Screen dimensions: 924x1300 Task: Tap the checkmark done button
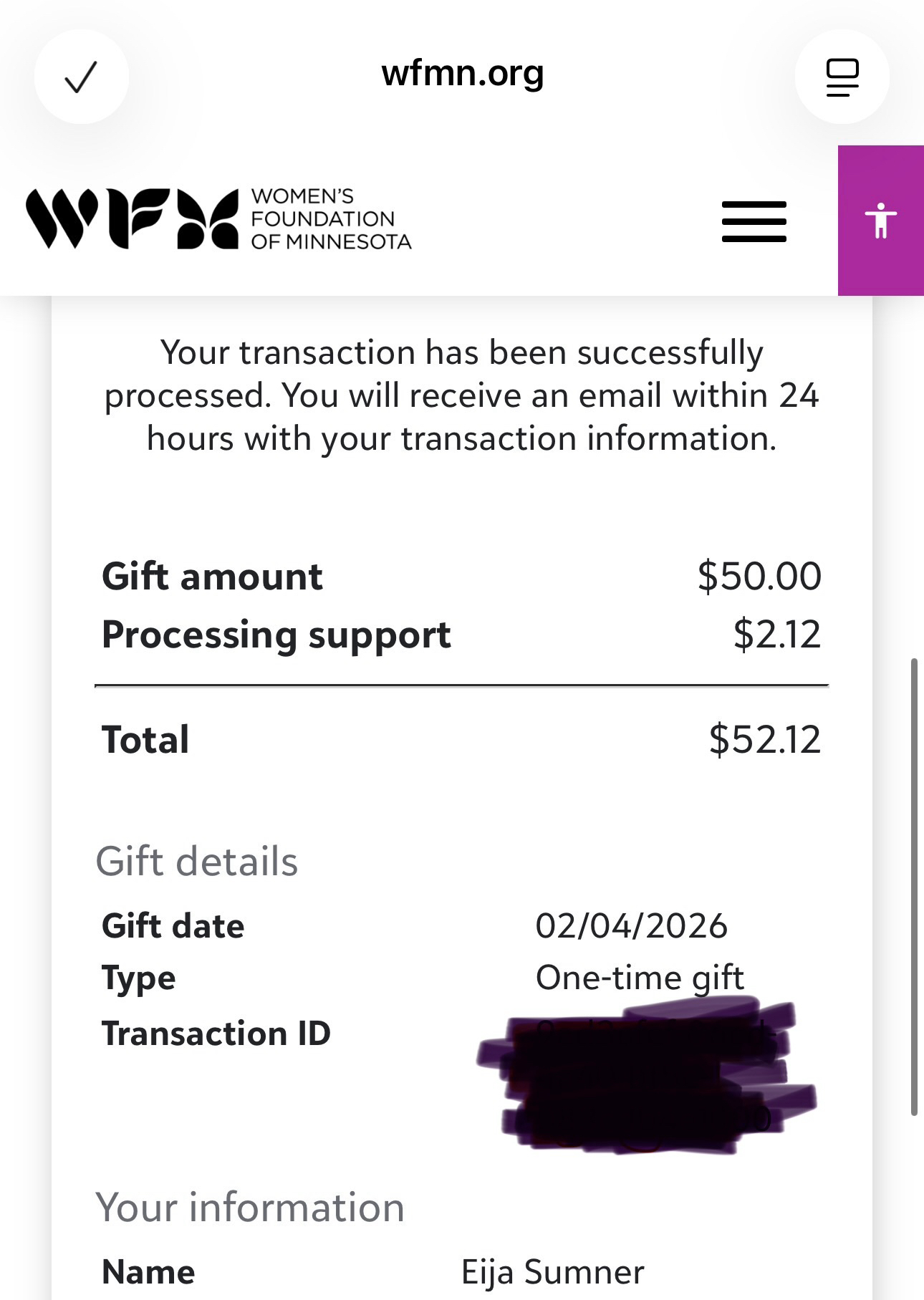pyautogui.click(x=81, y=77)
